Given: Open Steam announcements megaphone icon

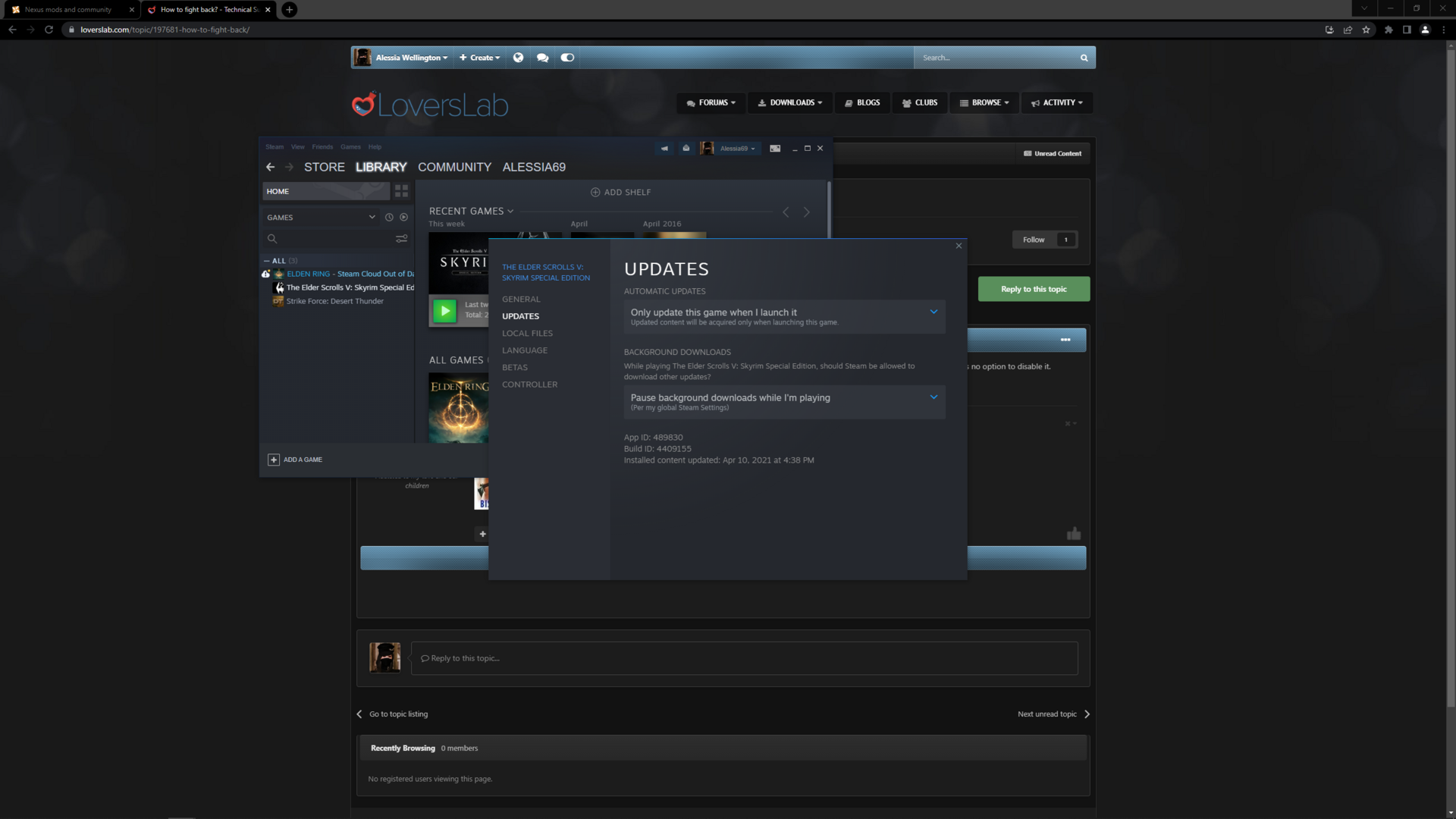Looking at the screenshot, I should (x=664, y=149).
